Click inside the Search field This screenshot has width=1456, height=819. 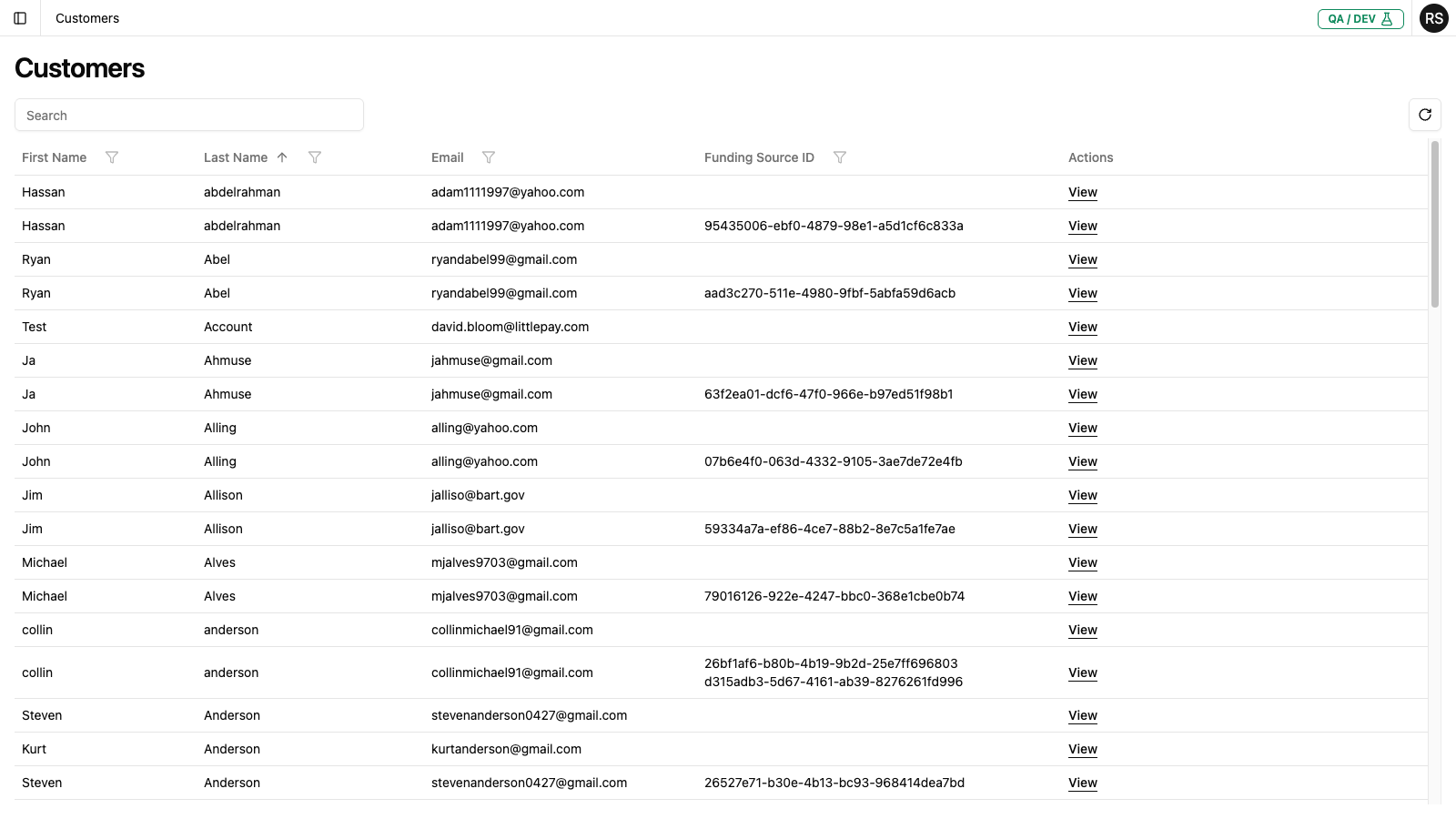pos(189,115)
